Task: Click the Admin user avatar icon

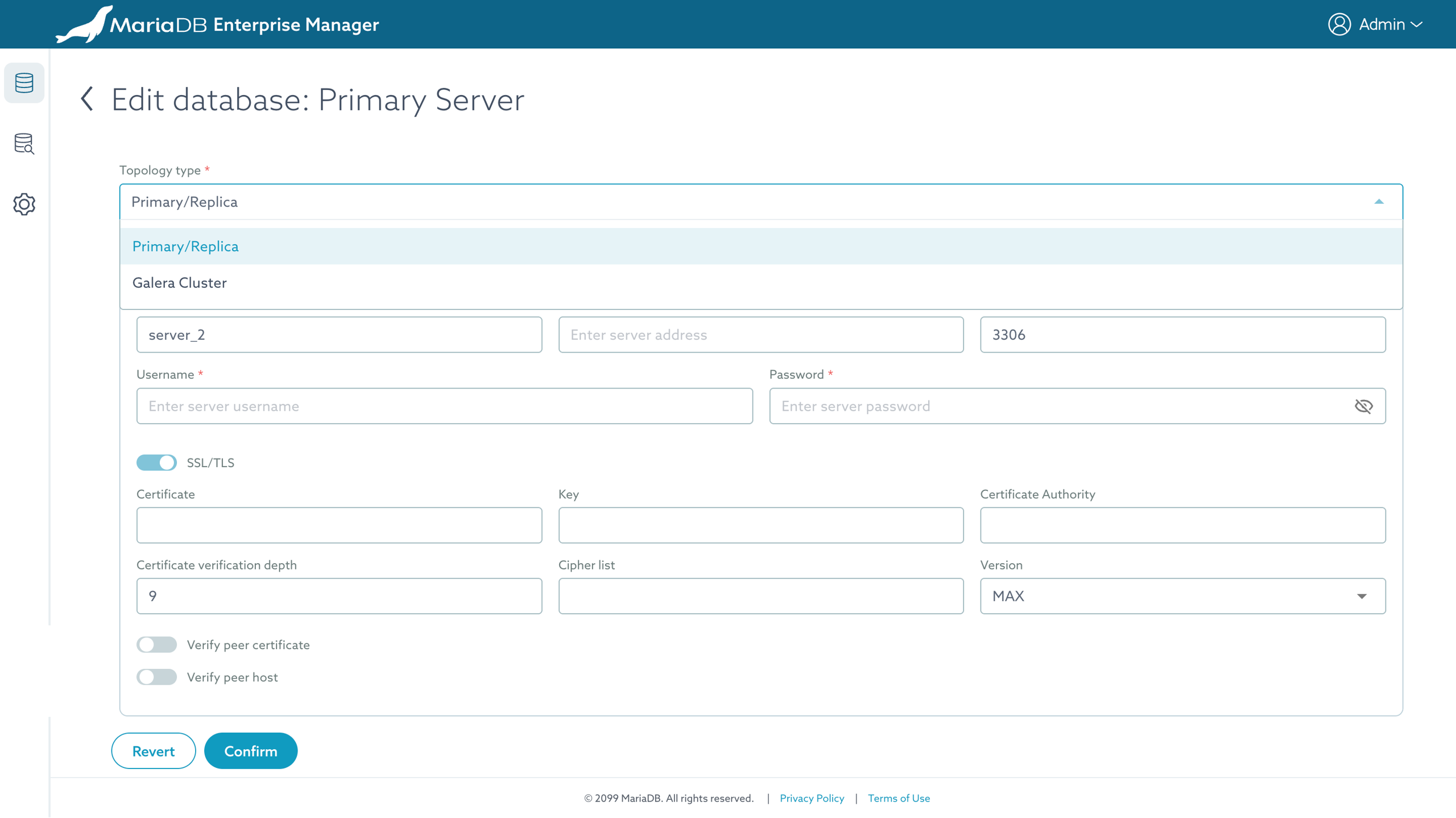Action: [1339, 24]
